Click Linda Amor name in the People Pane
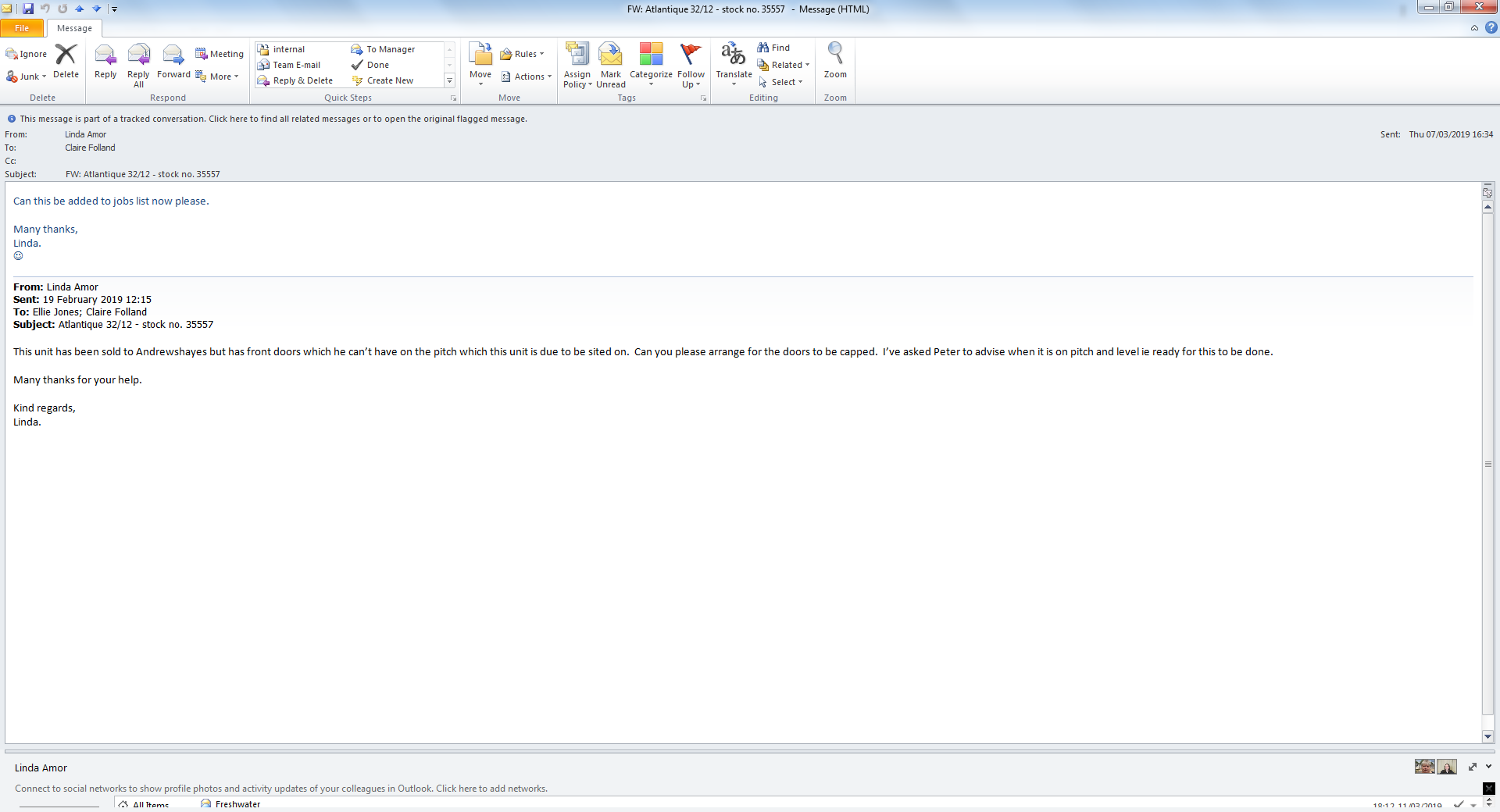Viewport: 1500px width, 812px height. [41, 768]
